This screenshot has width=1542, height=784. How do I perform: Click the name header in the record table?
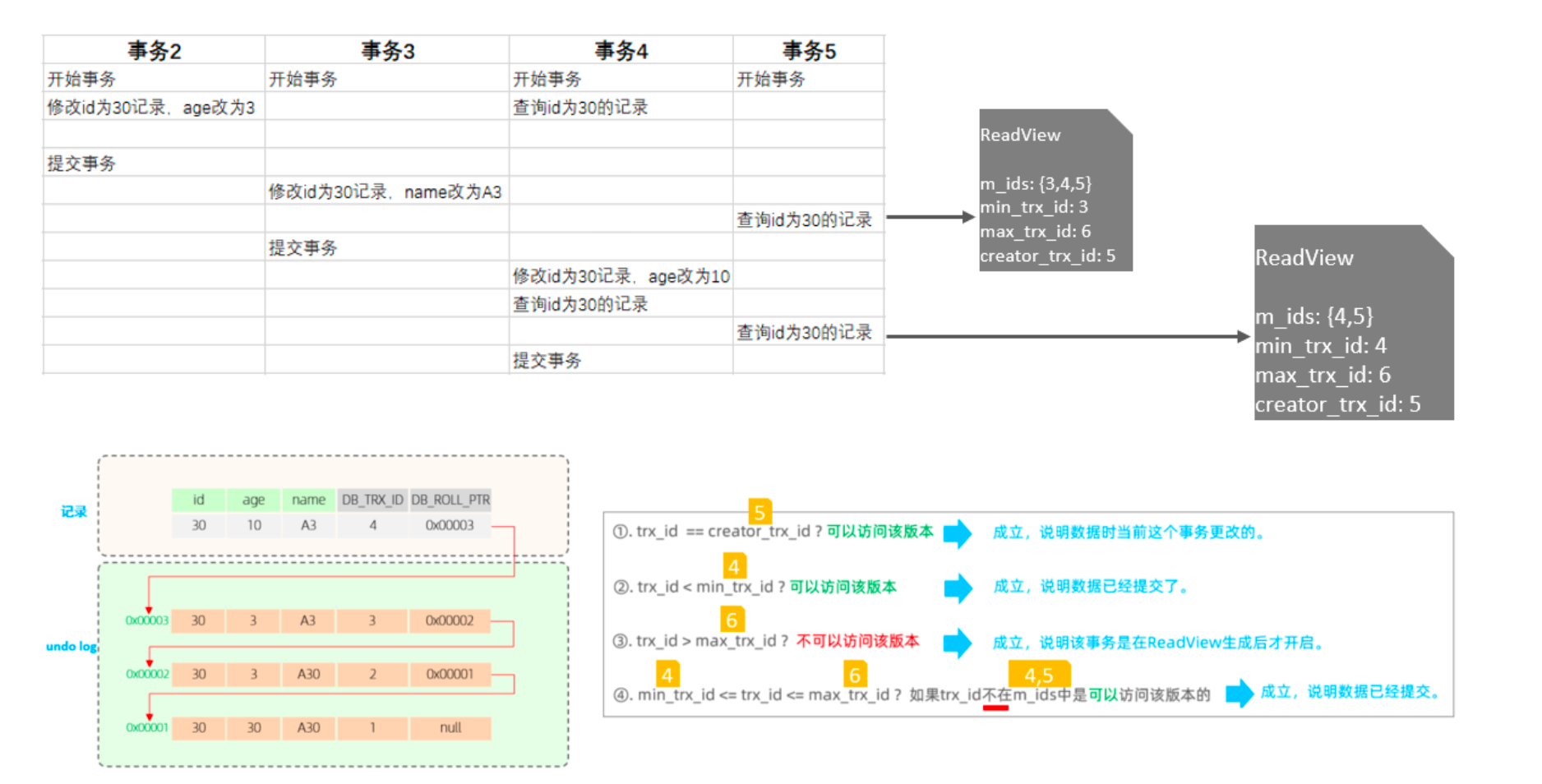(308, 500)
